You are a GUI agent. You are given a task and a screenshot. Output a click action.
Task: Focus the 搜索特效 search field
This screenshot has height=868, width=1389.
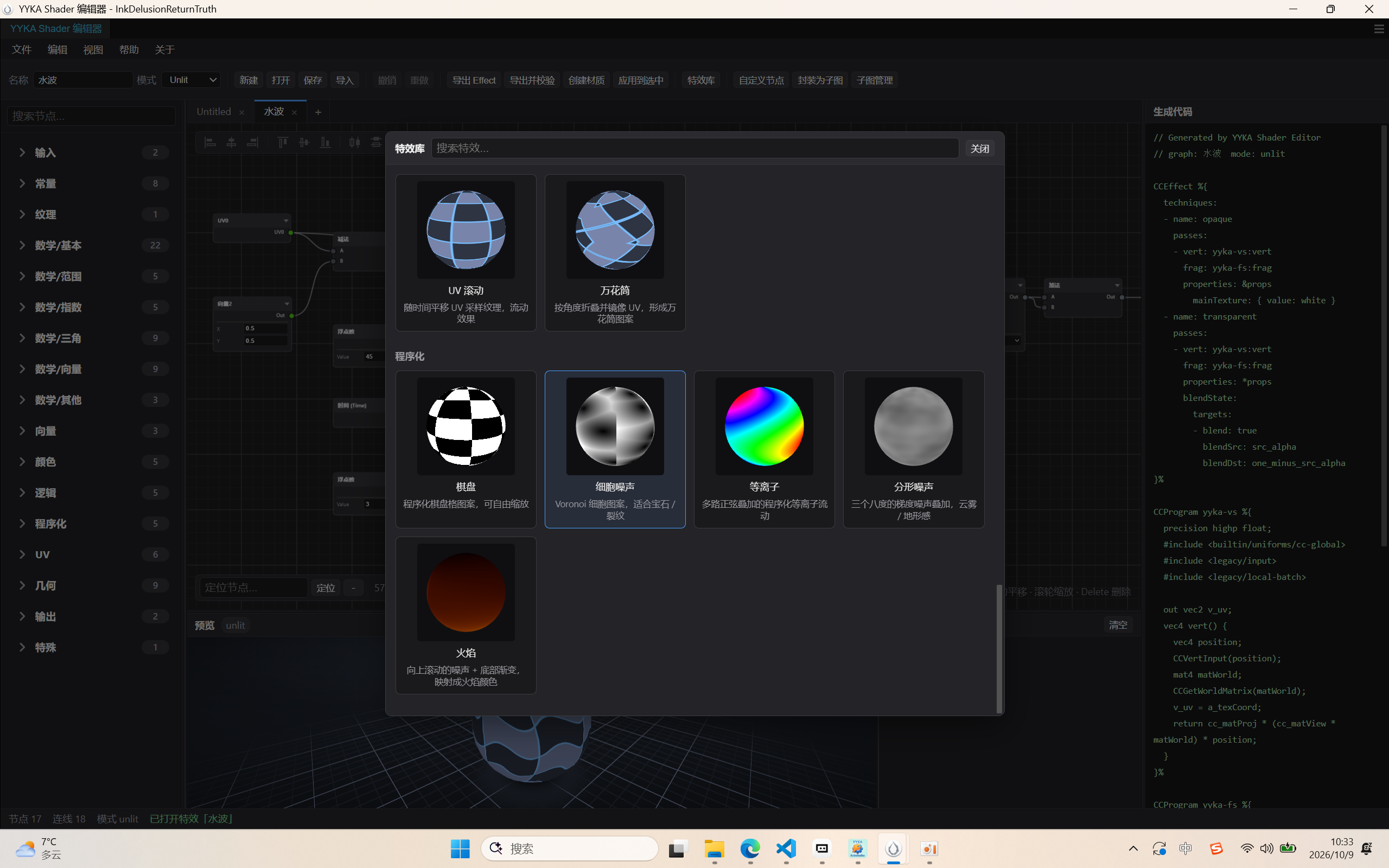point(694,148)
